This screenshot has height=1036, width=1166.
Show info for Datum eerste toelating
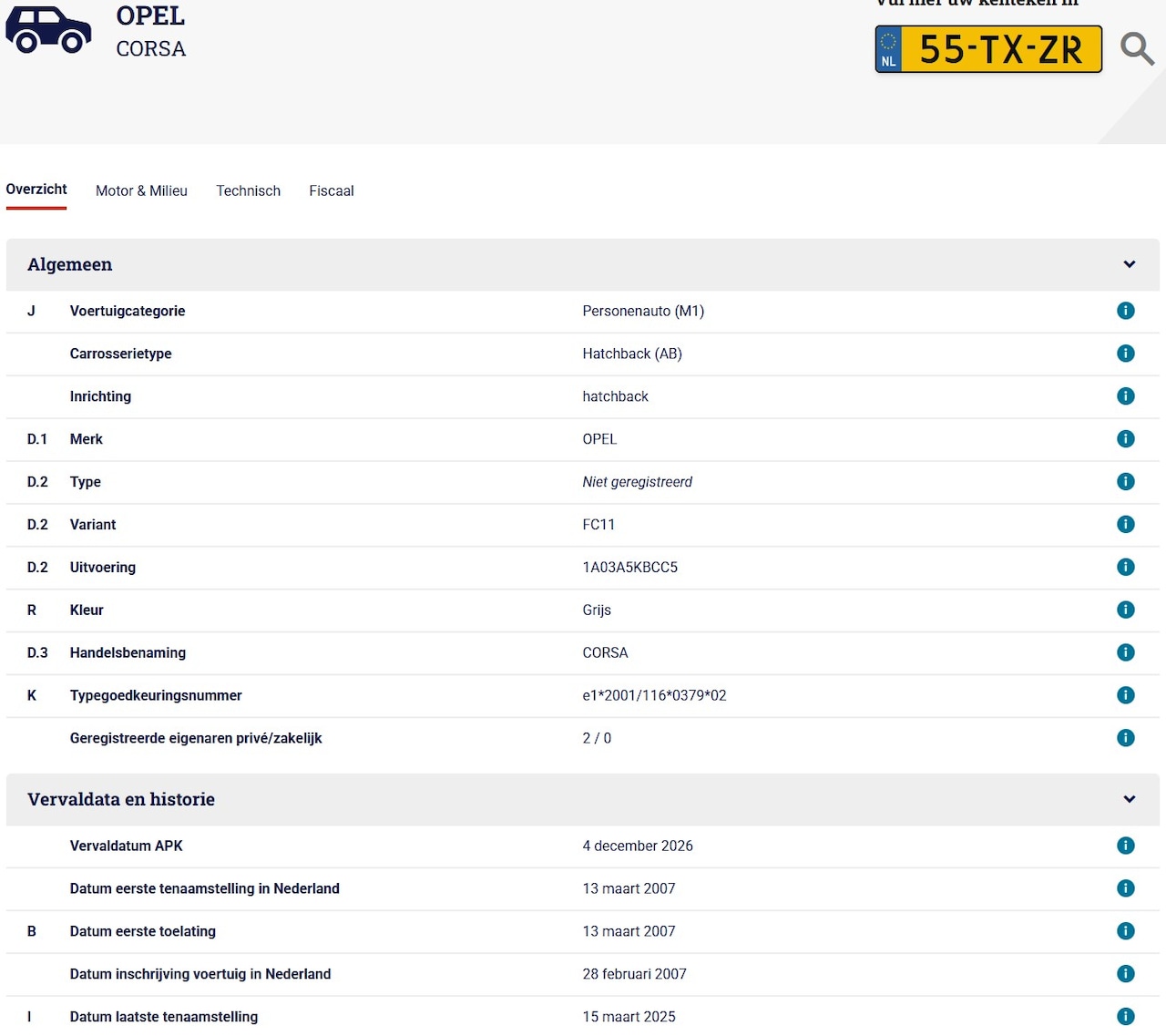(x=1126, y=931)
